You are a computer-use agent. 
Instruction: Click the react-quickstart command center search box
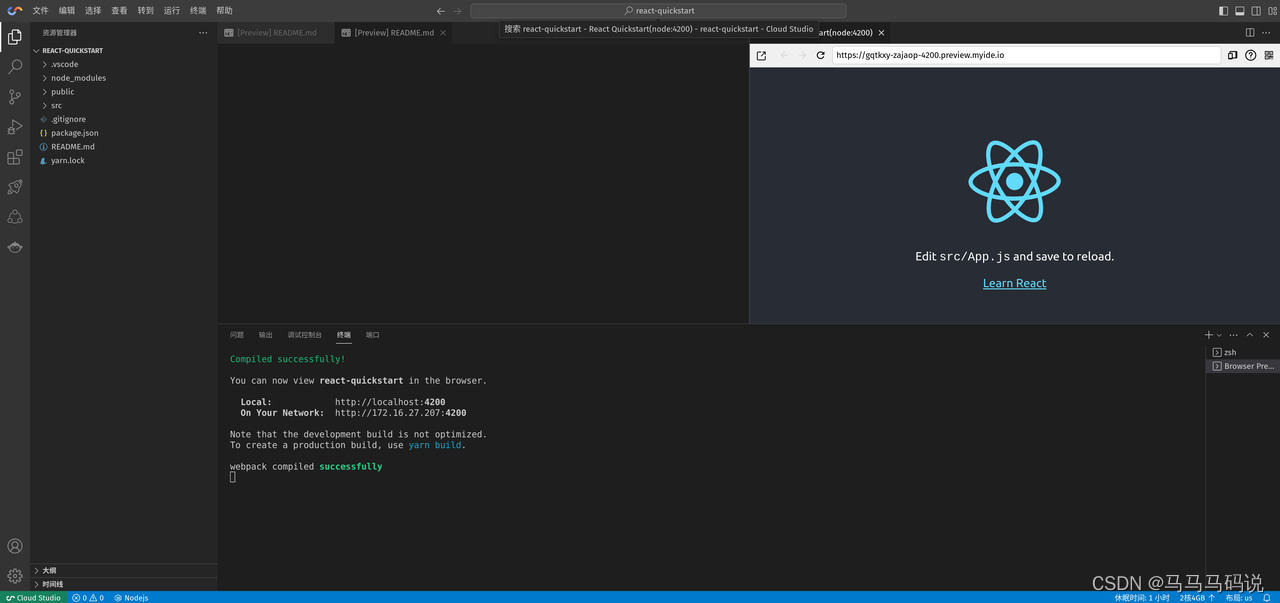pos(658,11)
